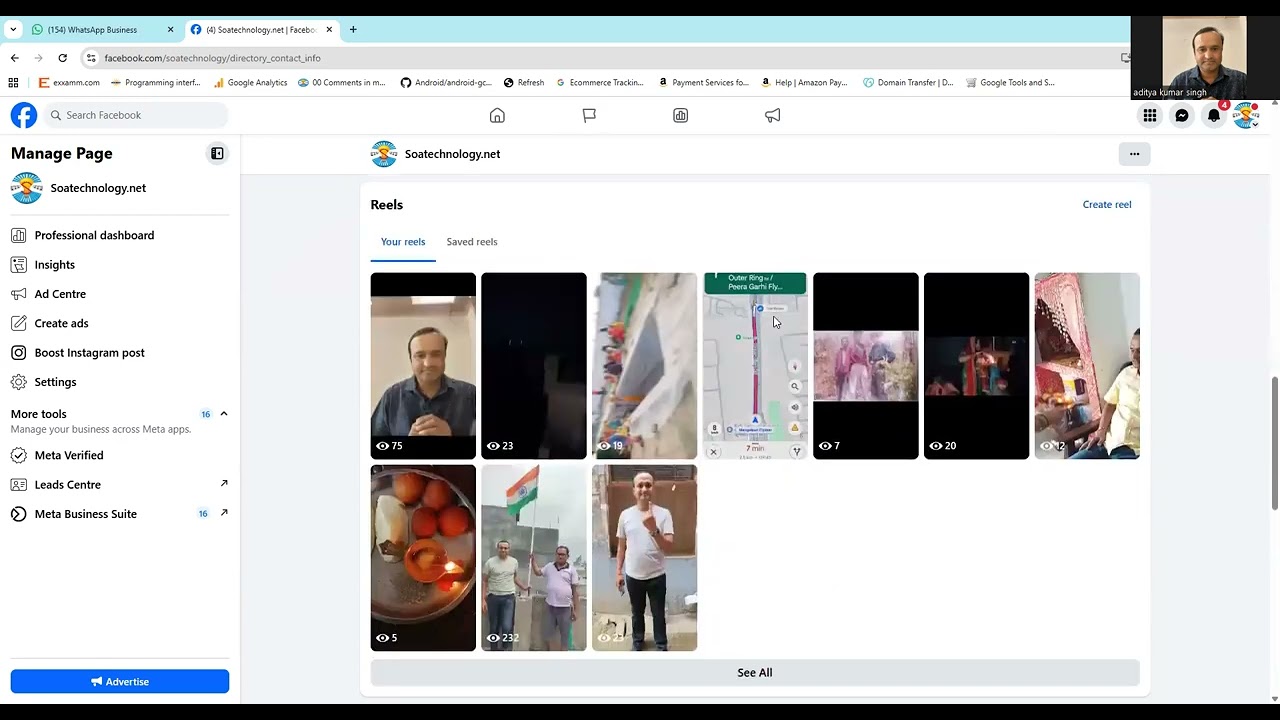Open the food plate reel with 5 views
The height and width of the screenshot is (720, 1280).
point(423,558)
